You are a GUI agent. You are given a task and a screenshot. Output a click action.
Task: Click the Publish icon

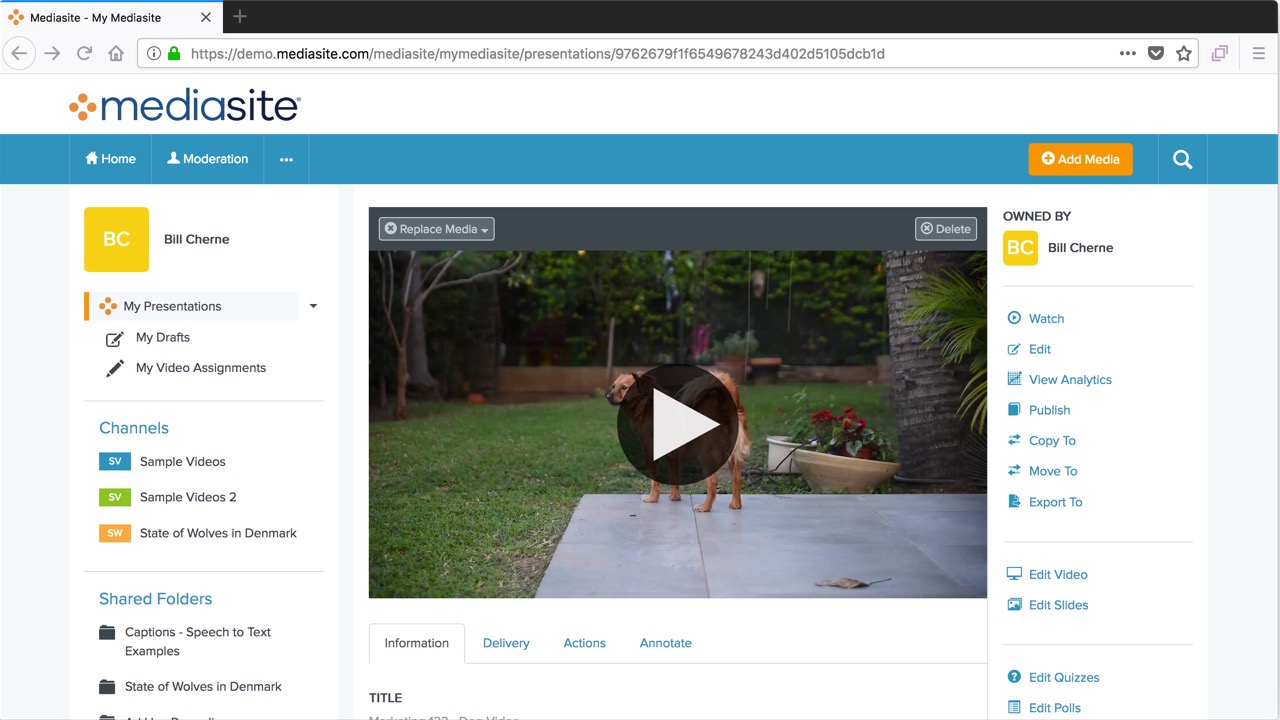tap(1014, 410)
